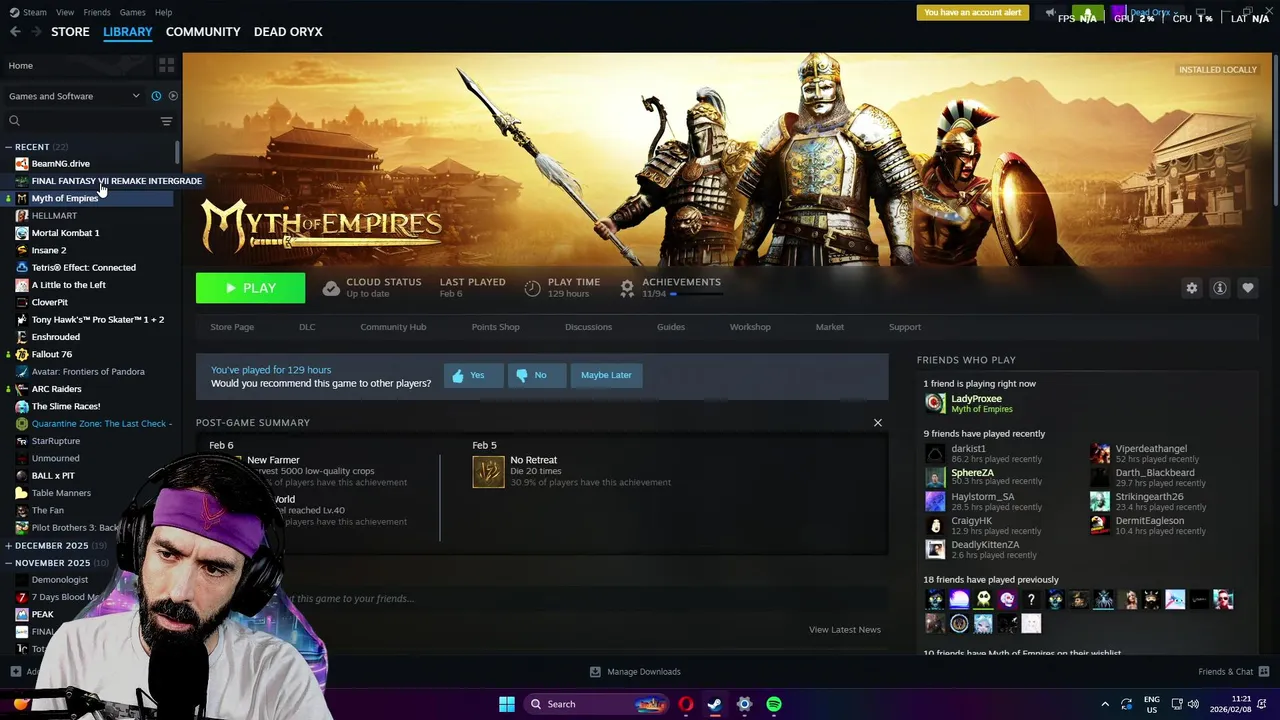Open the Points Shop link
1280x720 pixels.
(x=495, y=327)
